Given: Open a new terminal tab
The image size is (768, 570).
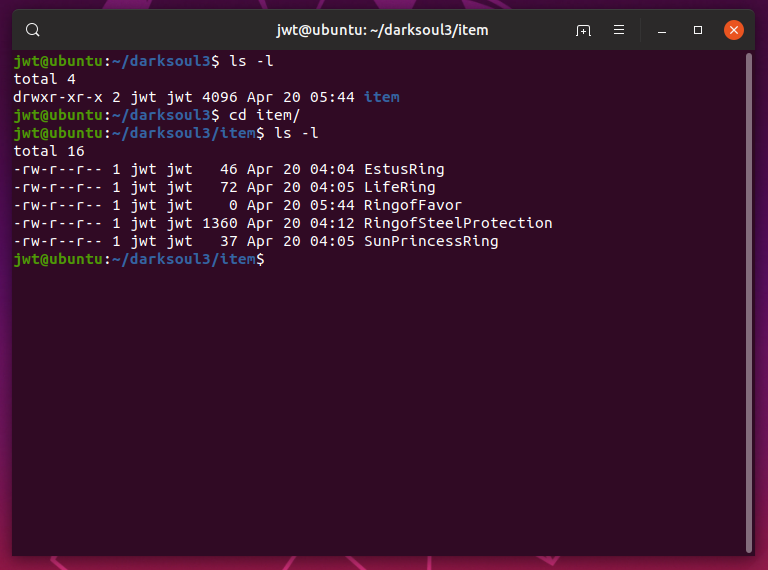Looking at the screenshot, I should [583, 30].
